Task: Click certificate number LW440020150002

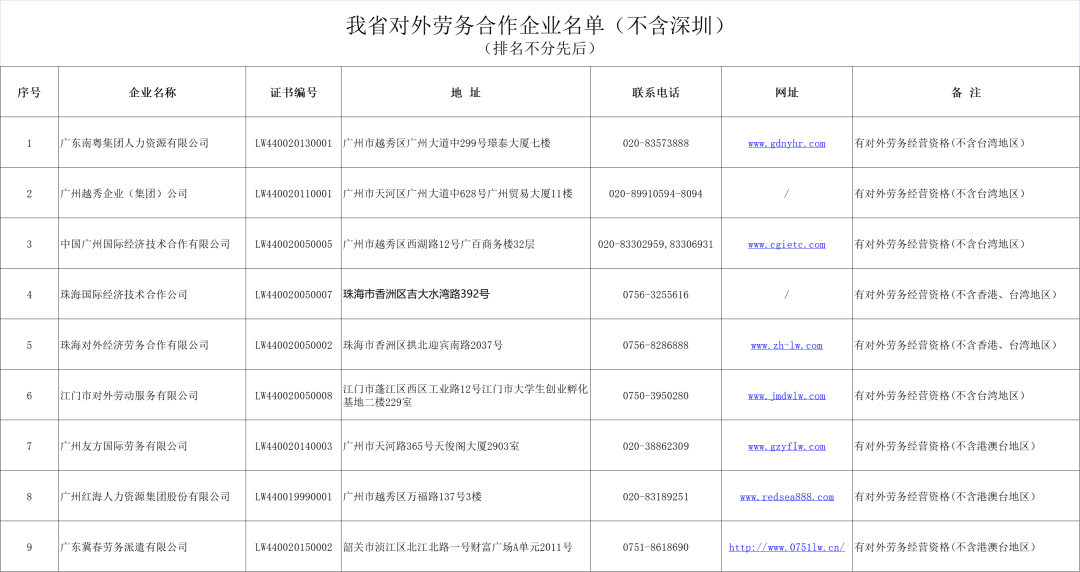Action: (x=293, y=547)
